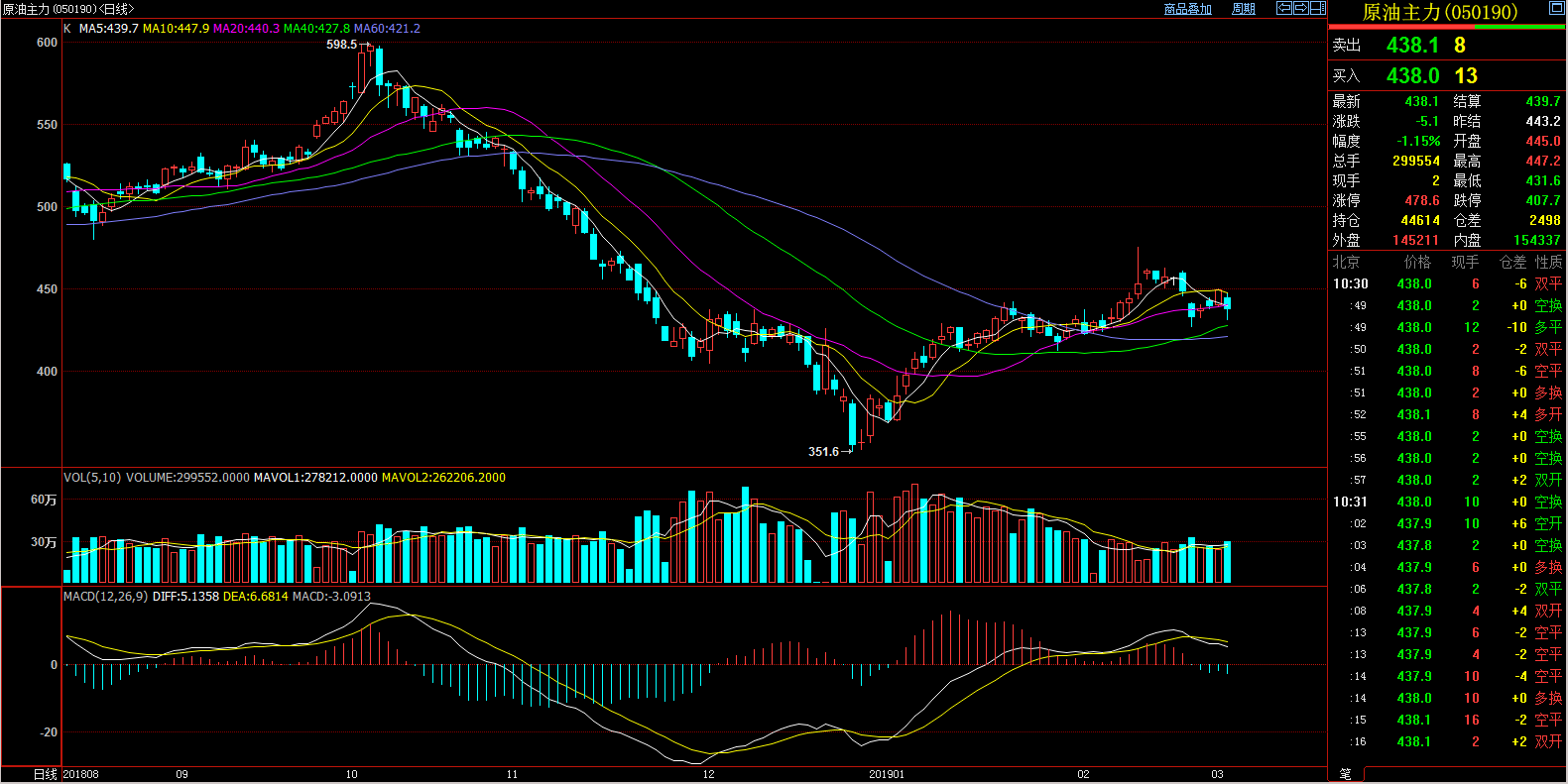Viewport: 1568px width, 784px height.
Task: Select the :02 tick row with 空开
Action: (1447, 523)
